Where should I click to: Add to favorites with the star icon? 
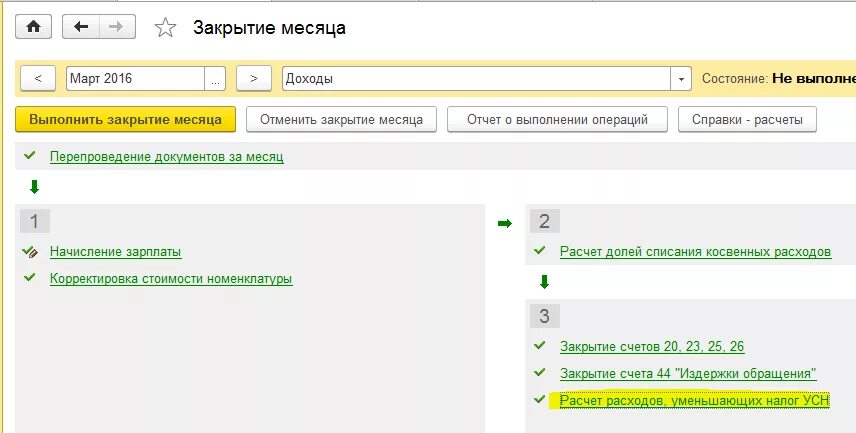point(165,27)
